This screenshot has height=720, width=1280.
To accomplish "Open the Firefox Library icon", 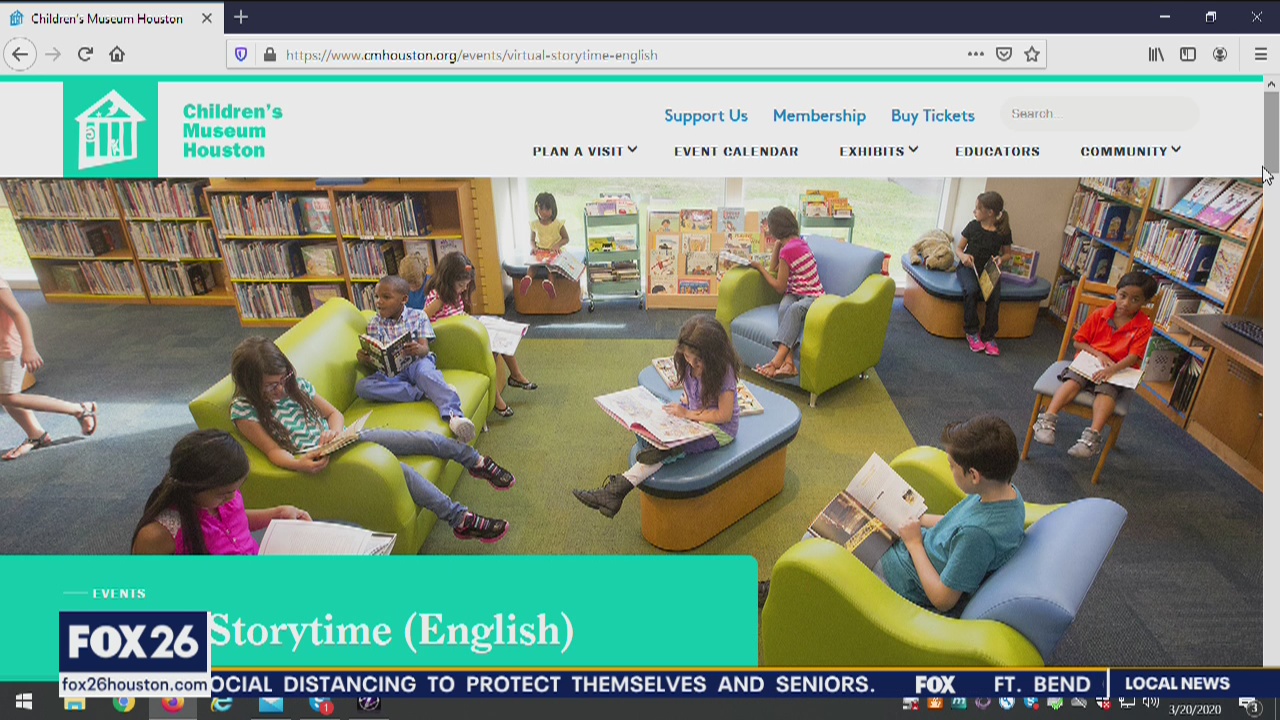I will click(x=1156, y=55).
